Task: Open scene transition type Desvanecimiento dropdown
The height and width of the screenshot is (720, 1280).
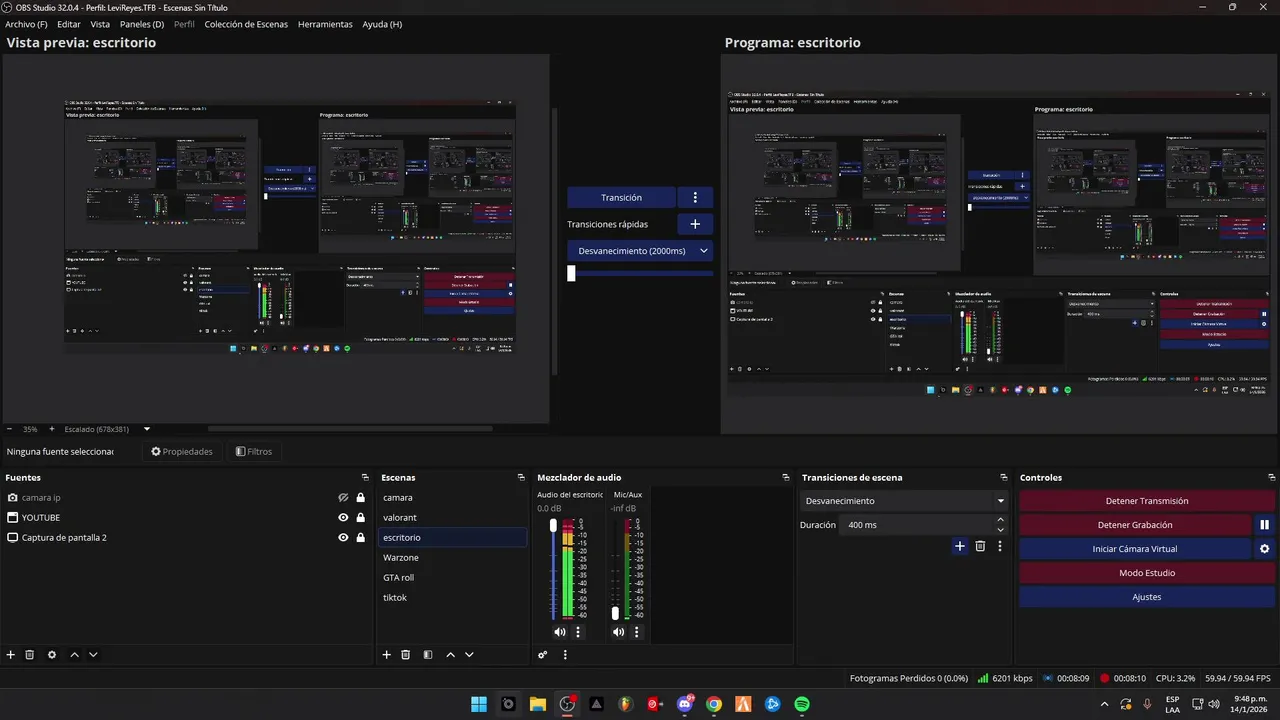Action: [905, 501]
